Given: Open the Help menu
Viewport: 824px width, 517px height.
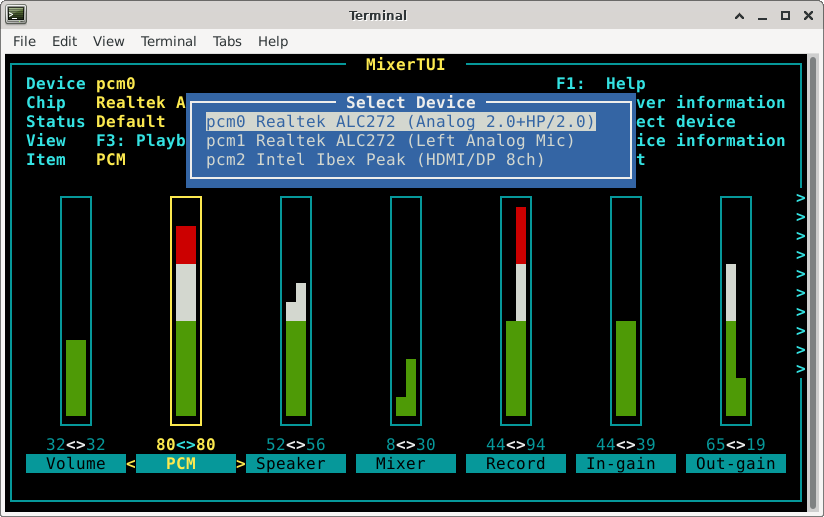Looking at the screenshot, I should (x=273, y=41).
